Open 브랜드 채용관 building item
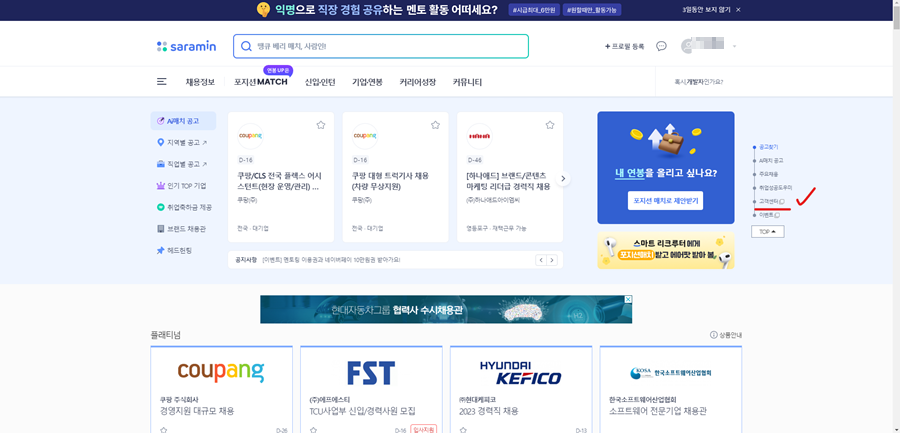The image size is (900, 433). click(183, 229)
